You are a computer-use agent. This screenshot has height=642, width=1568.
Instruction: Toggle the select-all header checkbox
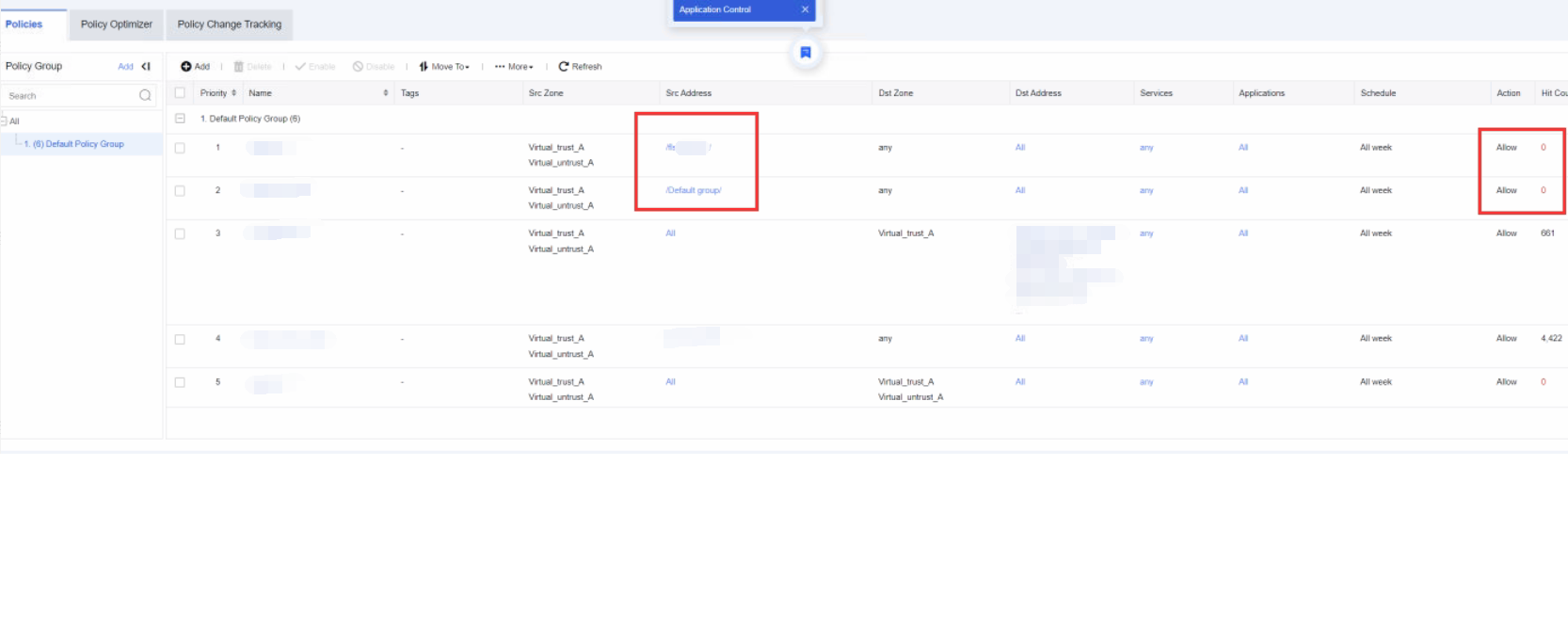click(x=180, y=93)
